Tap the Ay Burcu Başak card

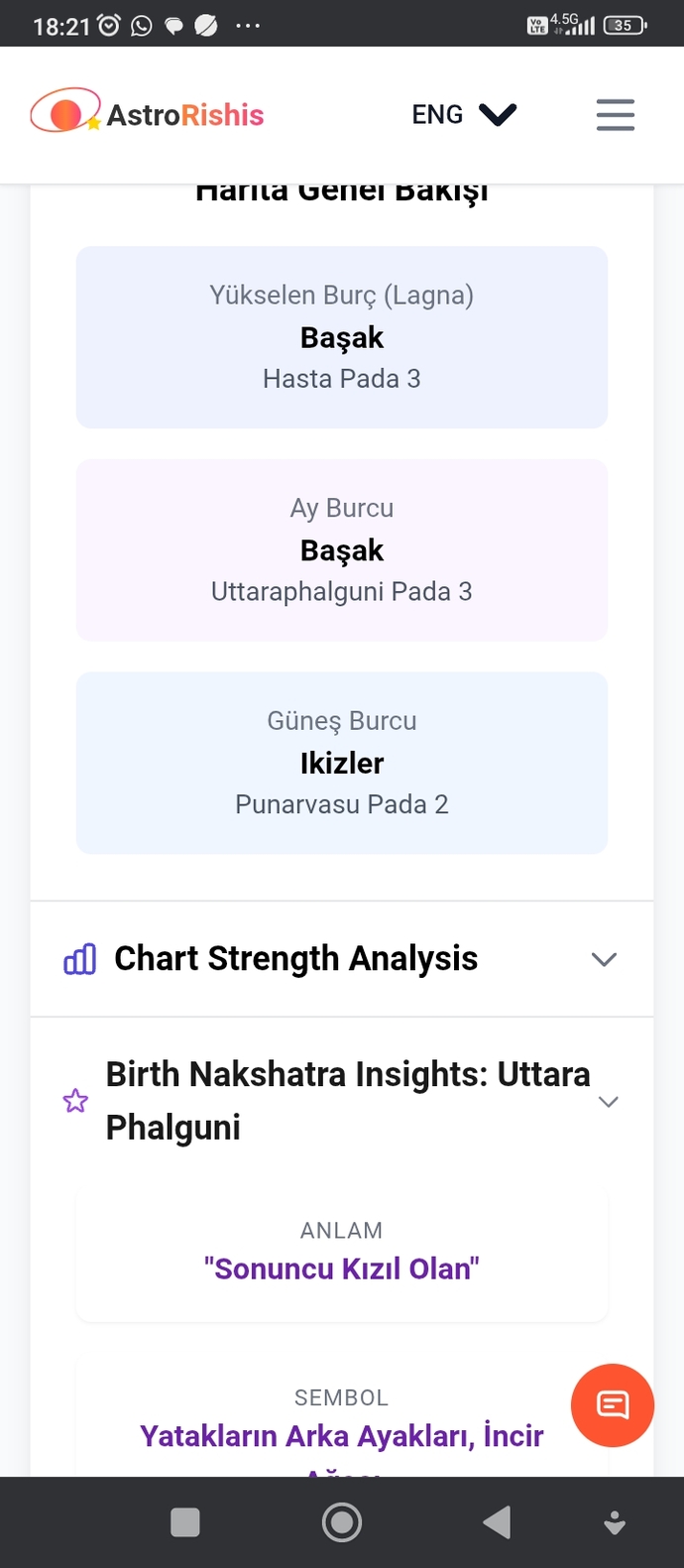coord(342,550)
